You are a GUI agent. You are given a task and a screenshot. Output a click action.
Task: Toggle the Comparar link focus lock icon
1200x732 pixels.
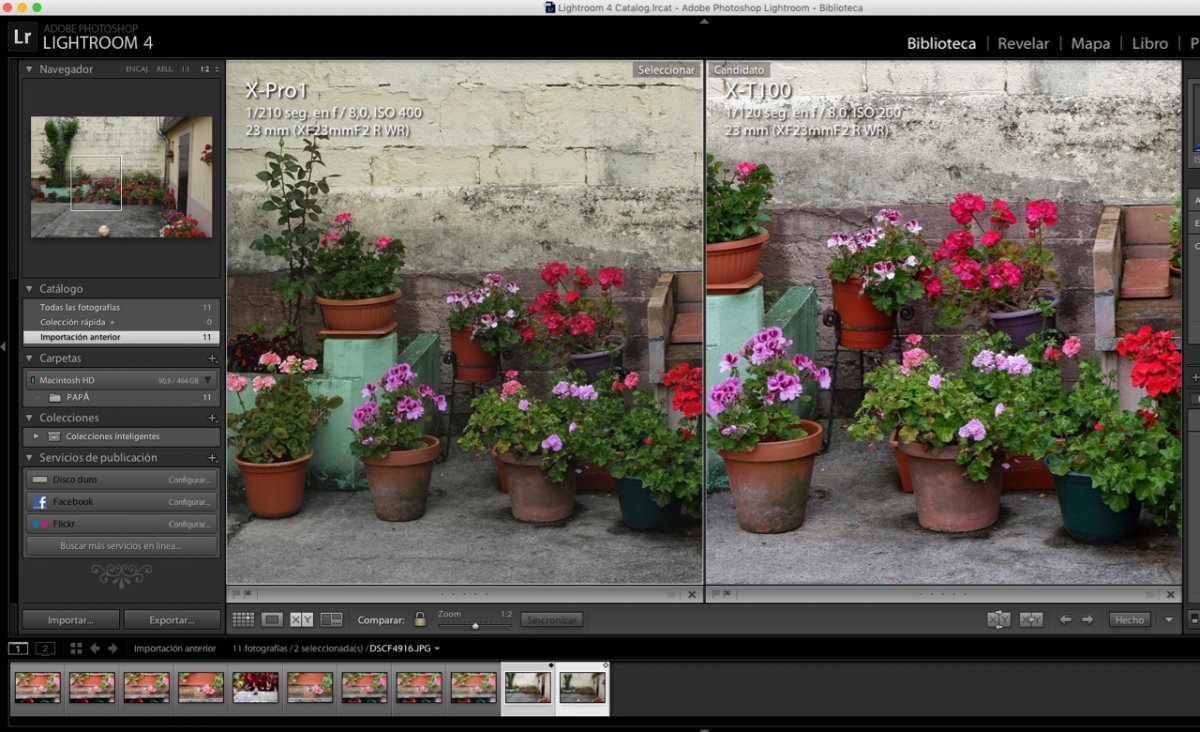420,620
